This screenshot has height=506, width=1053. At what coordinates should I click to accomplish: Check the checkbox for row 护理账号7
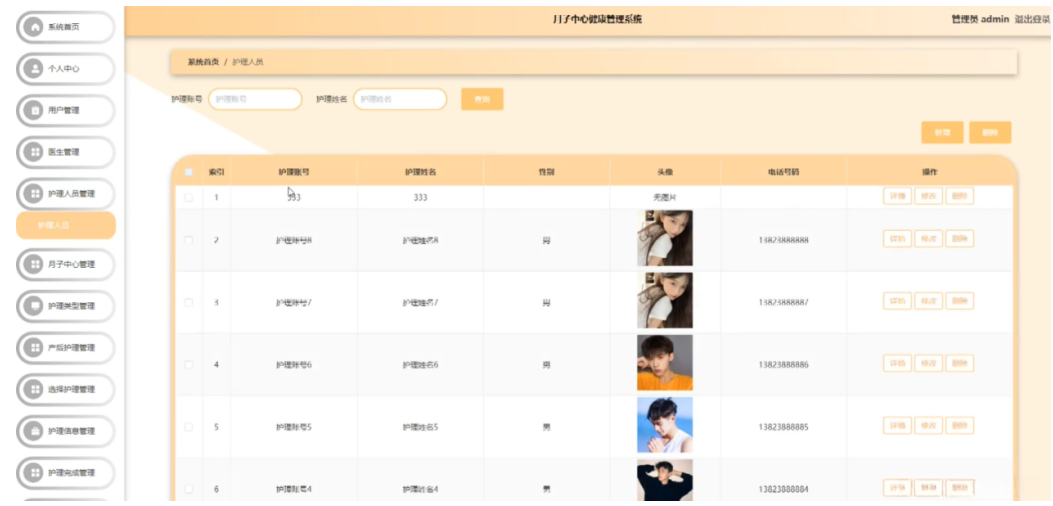(x=189, y=302)
